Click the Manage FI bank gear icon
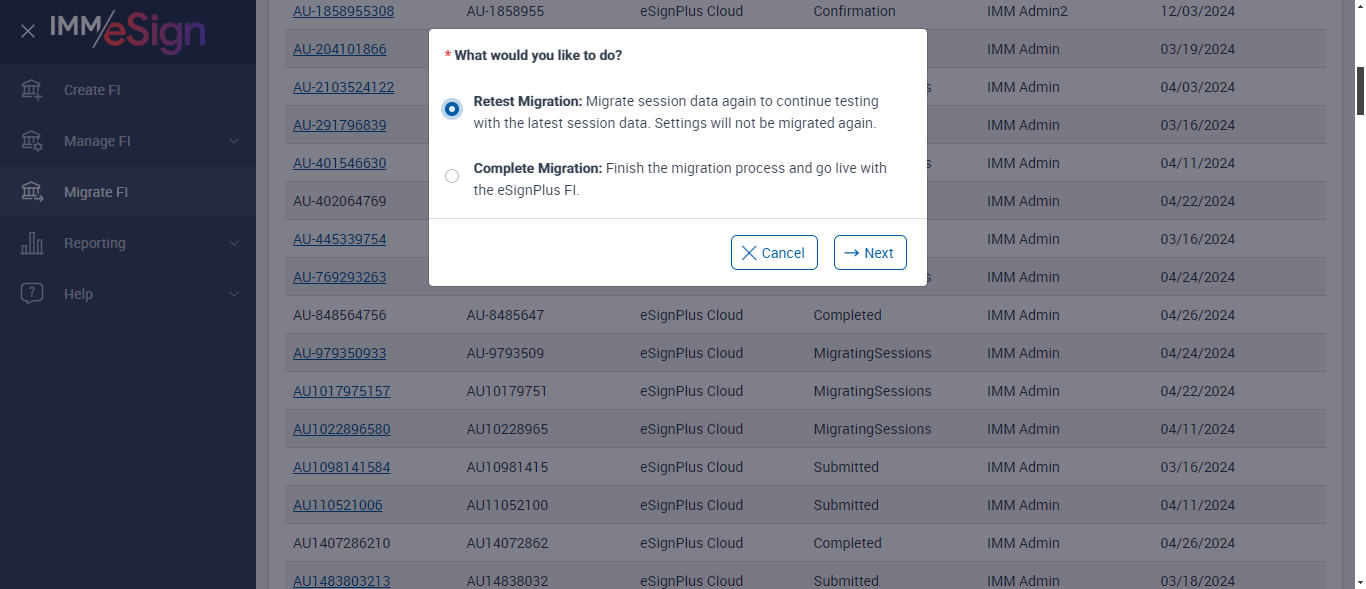Viewport: 1366px width, 589px height. tap(32, 141)
